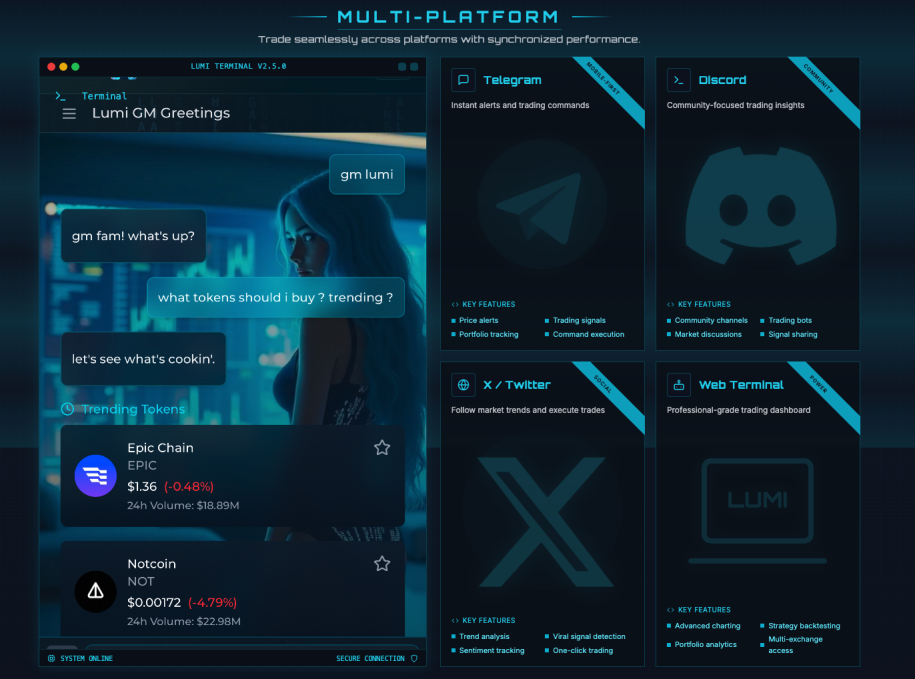
Task: Select the Terminal tab label
Action: [x=104, y=96]
